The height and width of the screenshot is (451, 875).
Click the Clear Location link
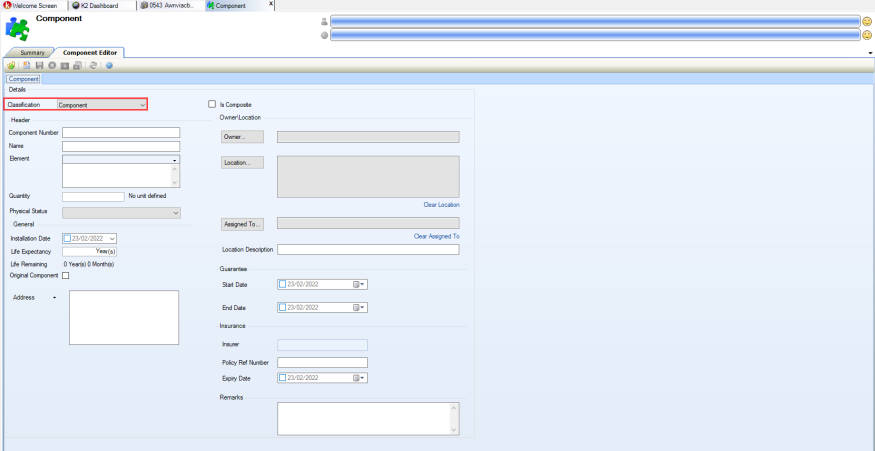[441, 205]
